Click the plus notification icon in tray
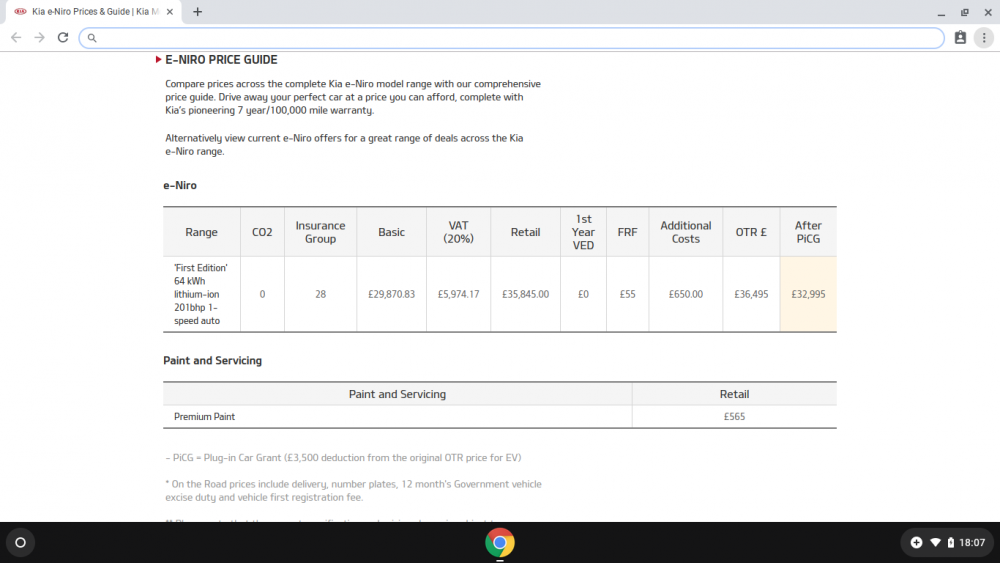This screenshot has width=1000, height=563. 916,543
